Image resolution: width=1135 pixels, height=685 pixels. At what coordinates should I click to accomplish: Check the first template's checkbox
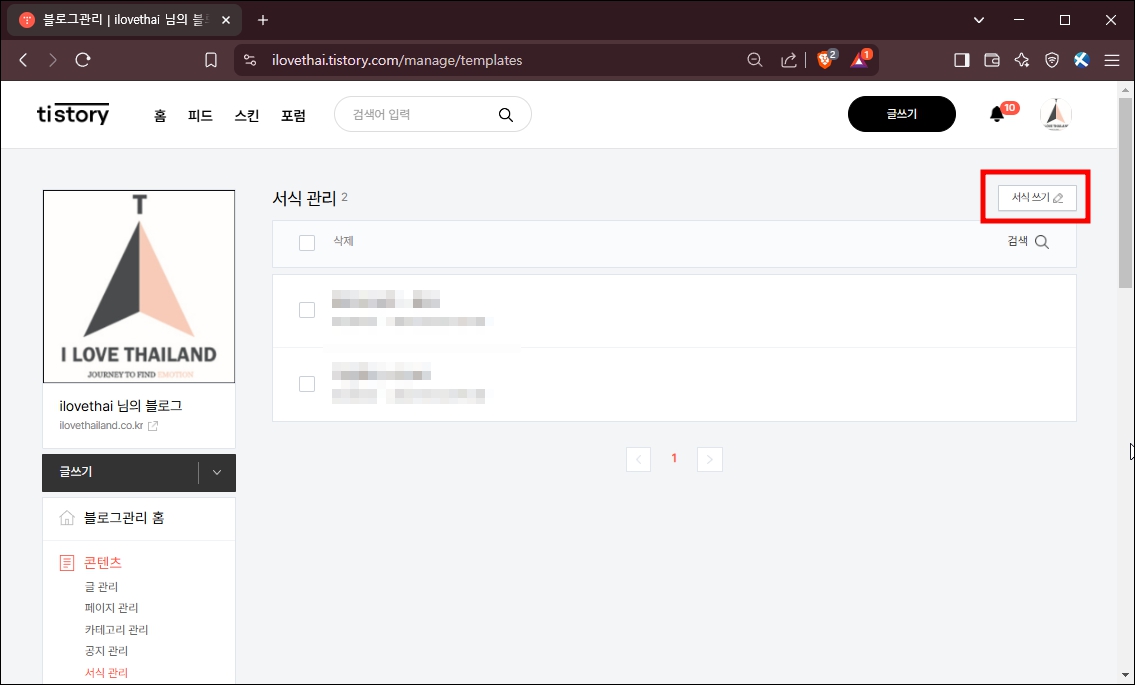pyautogui.click(x=307, y=310)
